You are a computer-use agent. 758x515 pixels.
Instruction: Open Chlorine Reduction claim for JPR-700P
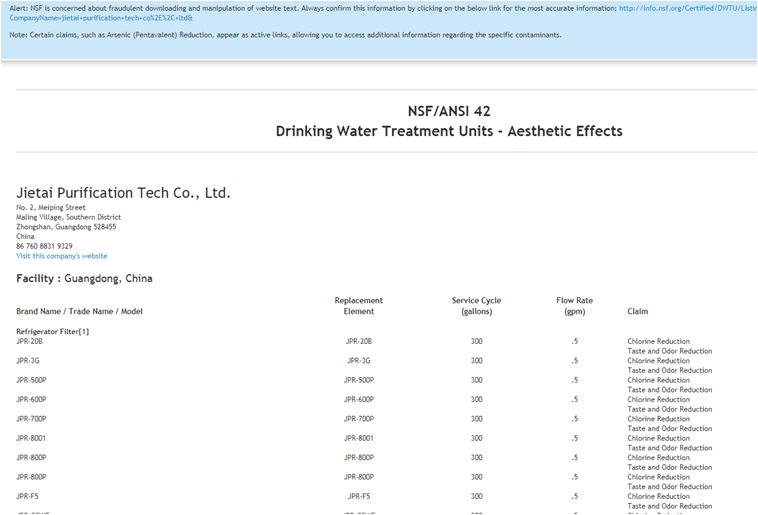658,419
